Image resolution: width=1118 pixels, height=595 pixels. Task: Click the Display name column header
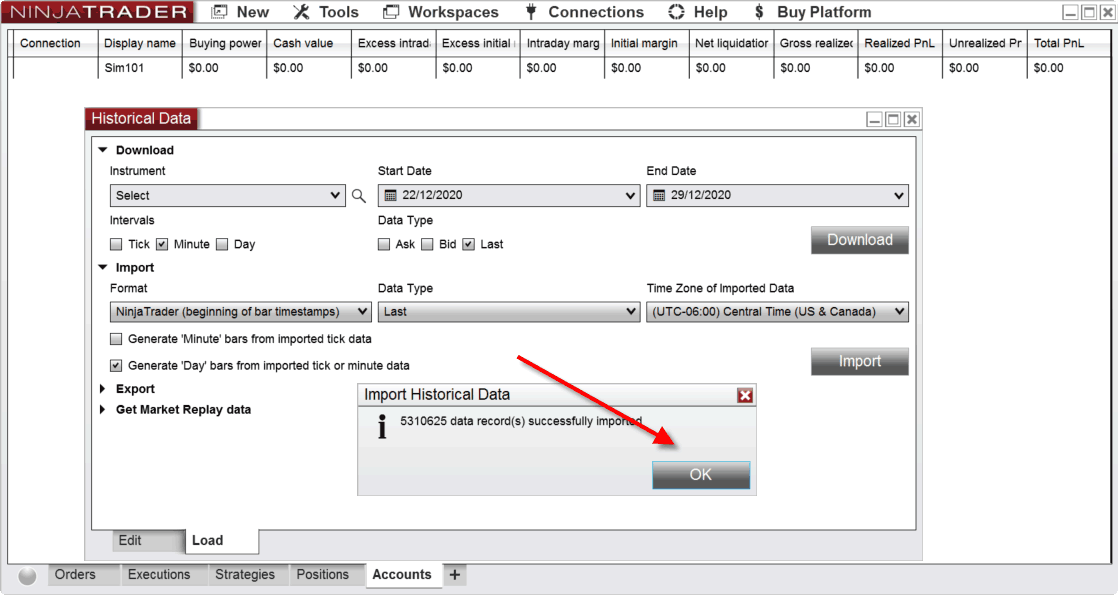click(140, 44)
